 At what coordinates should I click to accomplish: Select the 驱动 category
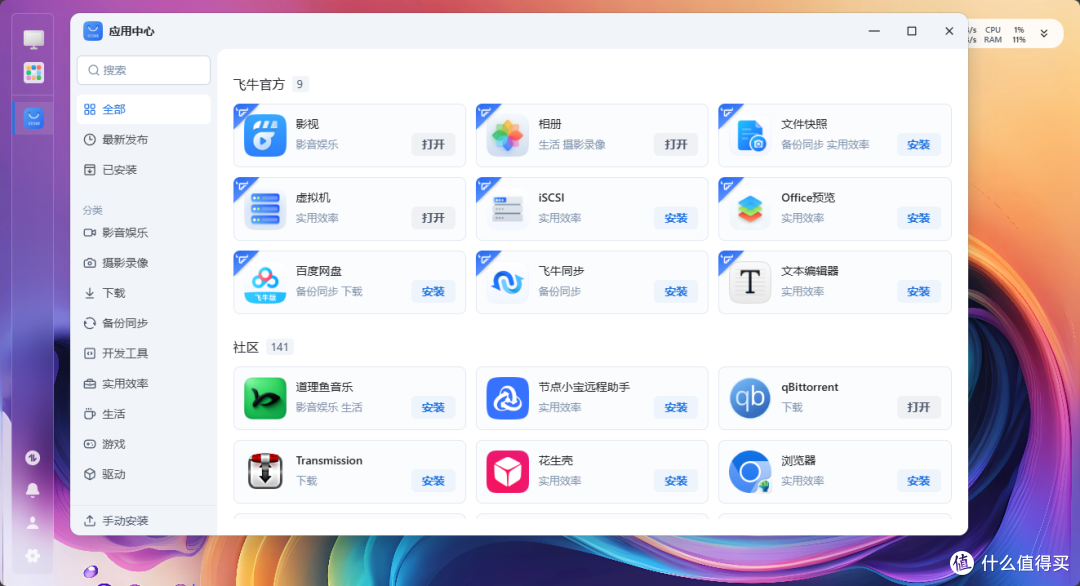pos(143,474)
